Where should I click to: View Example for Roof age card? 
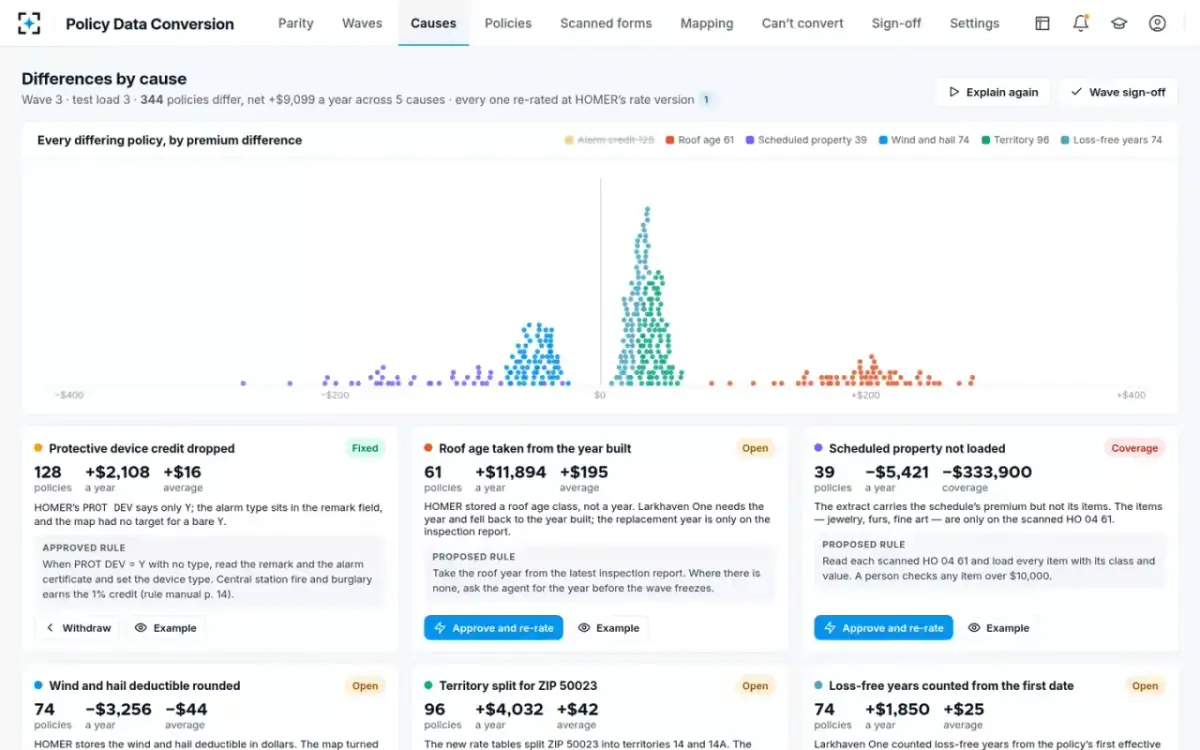[608, 628]
